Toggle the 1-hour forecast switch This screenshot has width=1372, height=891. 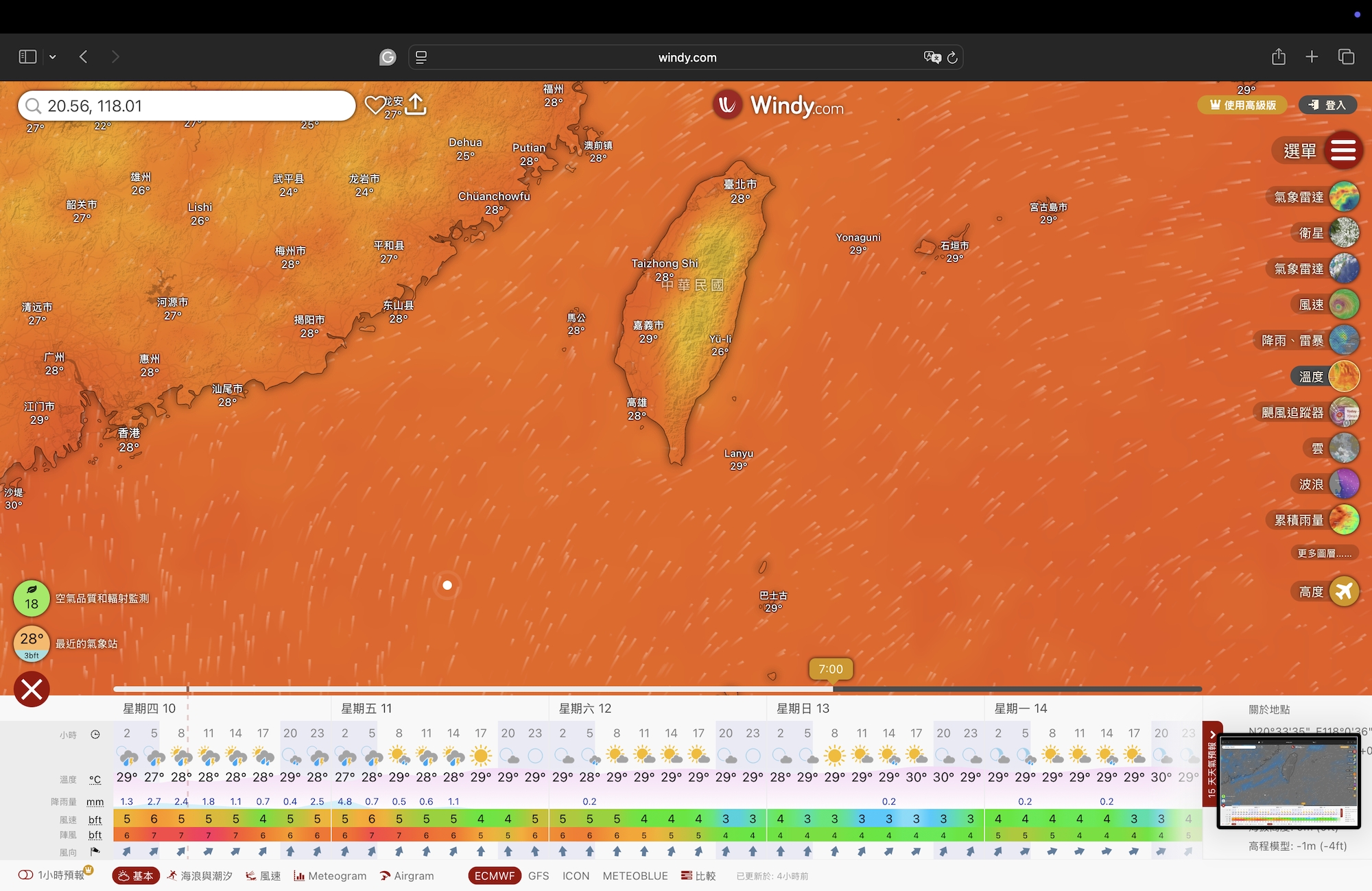pos(26,875)
